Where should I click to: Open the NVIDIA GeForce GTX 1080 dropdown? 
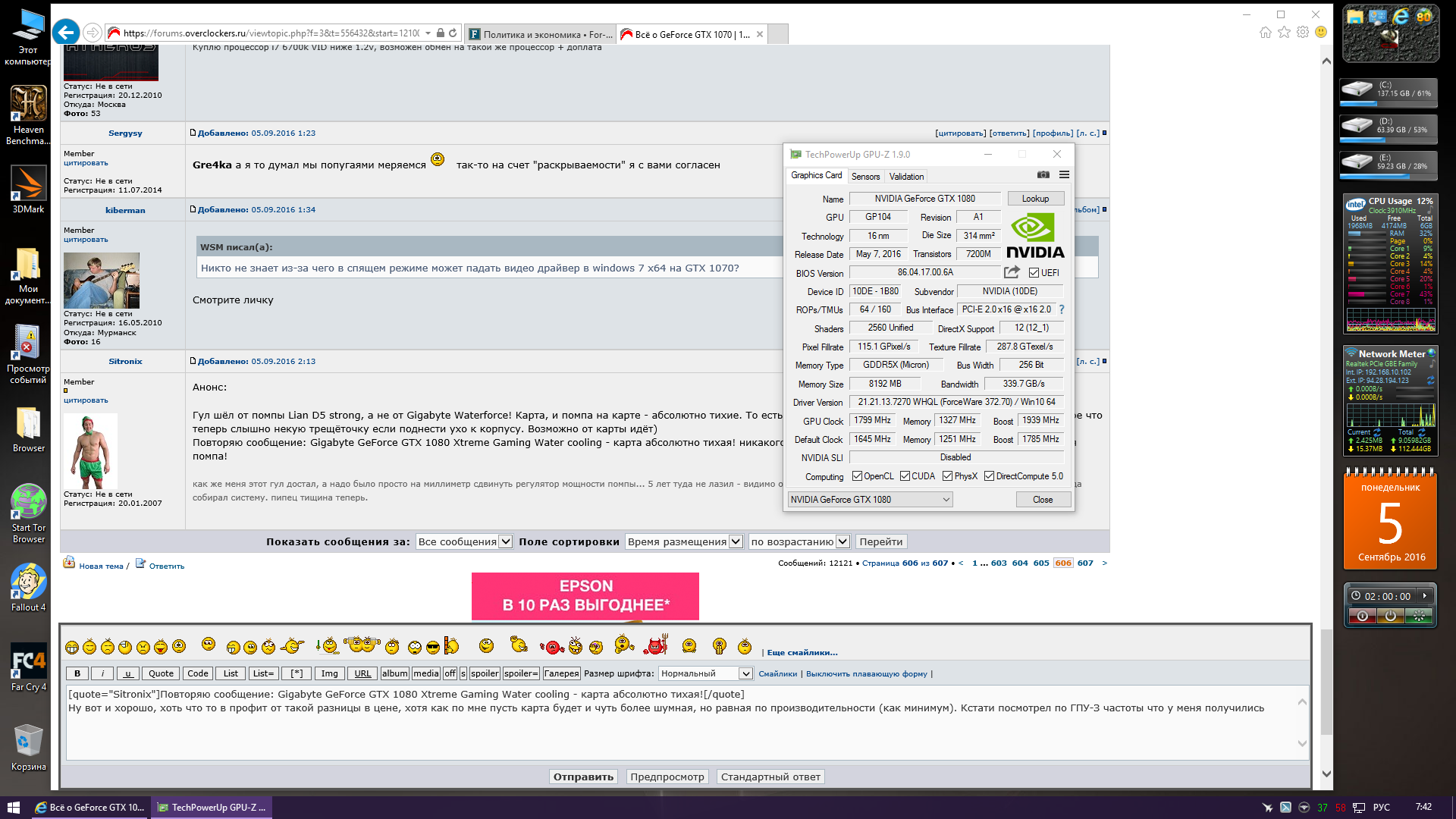870,499
